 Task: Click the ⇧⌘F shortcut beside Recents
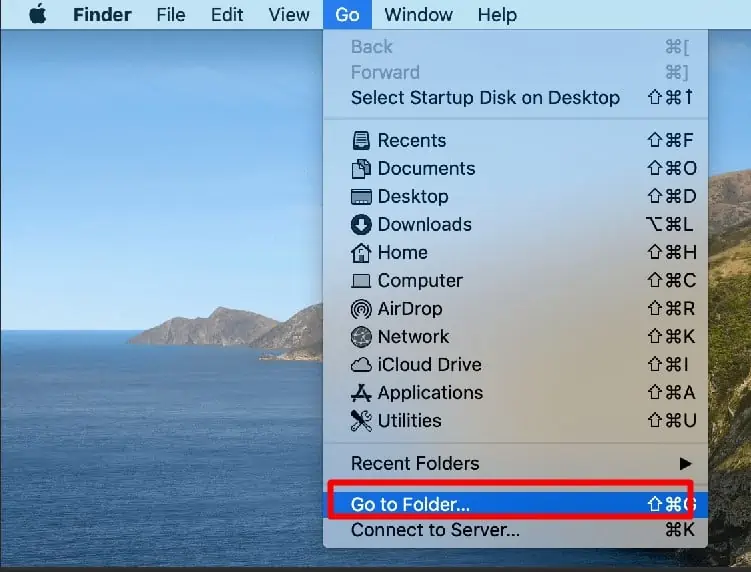(x=671, y=140)
